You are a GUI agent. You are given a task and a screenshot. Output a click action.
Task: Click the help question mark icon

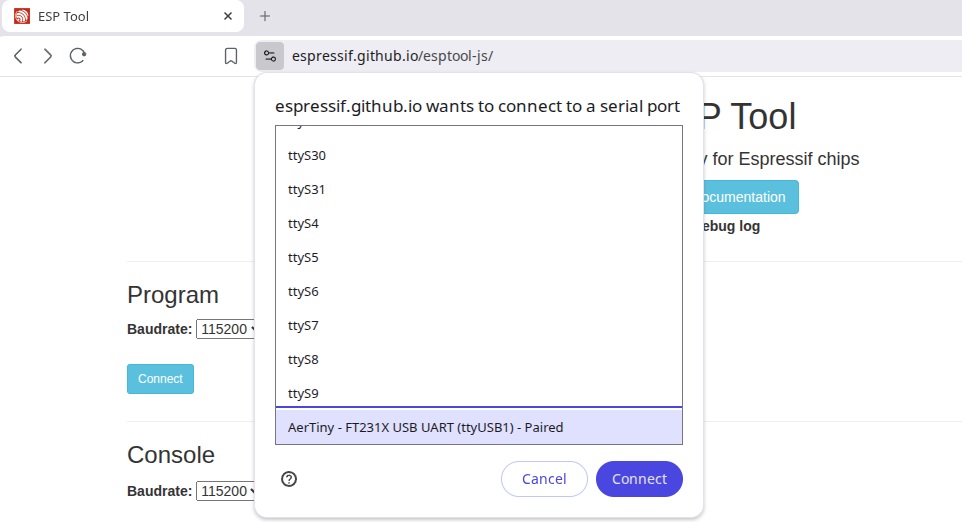point(289,479)
